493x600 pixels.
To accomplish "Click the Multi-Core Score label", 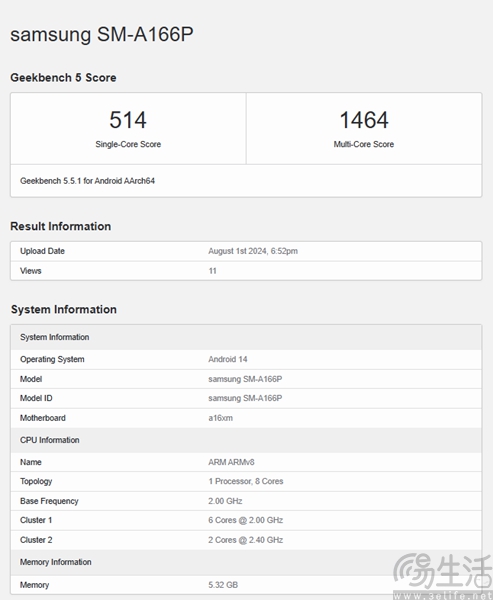I will 364,144.
